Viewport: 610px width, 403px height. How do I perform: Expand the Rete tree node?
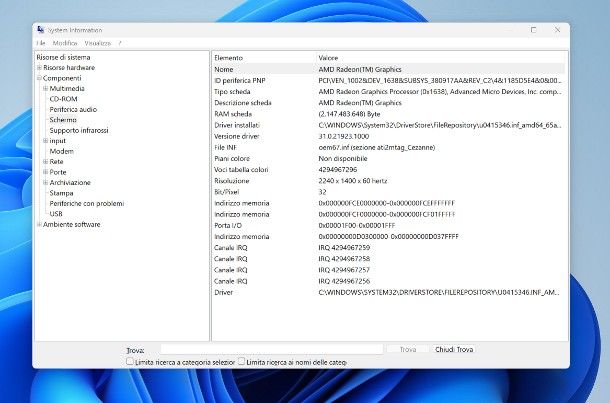click(x=45, y=161)
